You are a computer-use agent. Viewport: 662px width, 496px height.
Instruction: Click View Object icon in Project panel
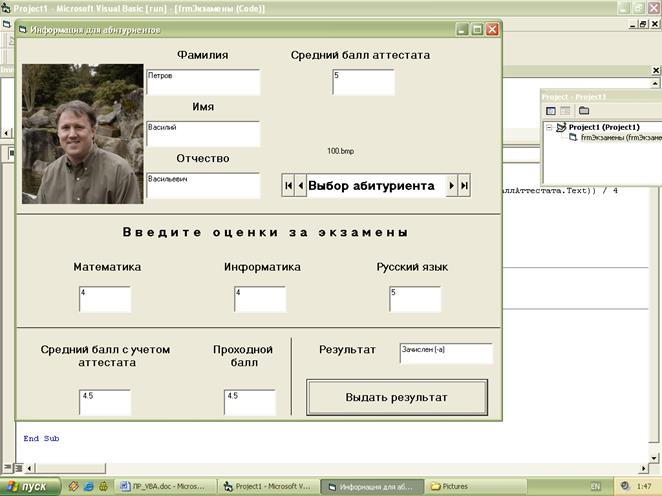(564, 111)
